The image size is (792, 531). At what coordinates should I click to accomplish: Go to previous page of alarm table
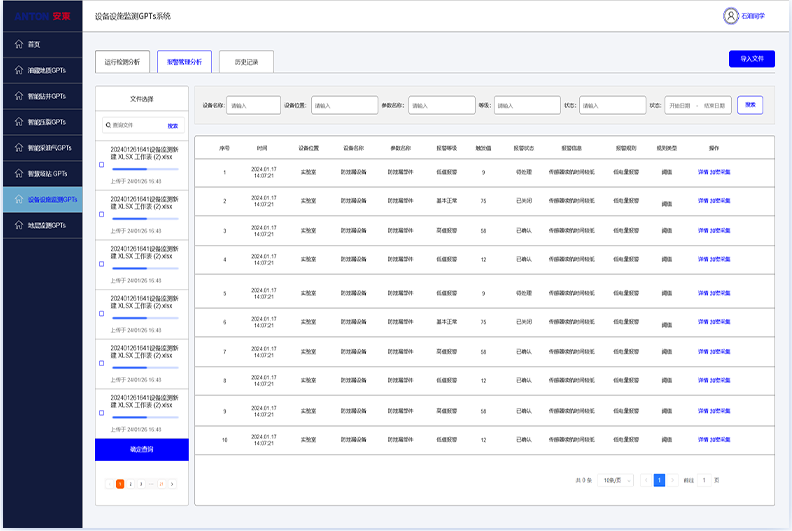pos(646,480)
